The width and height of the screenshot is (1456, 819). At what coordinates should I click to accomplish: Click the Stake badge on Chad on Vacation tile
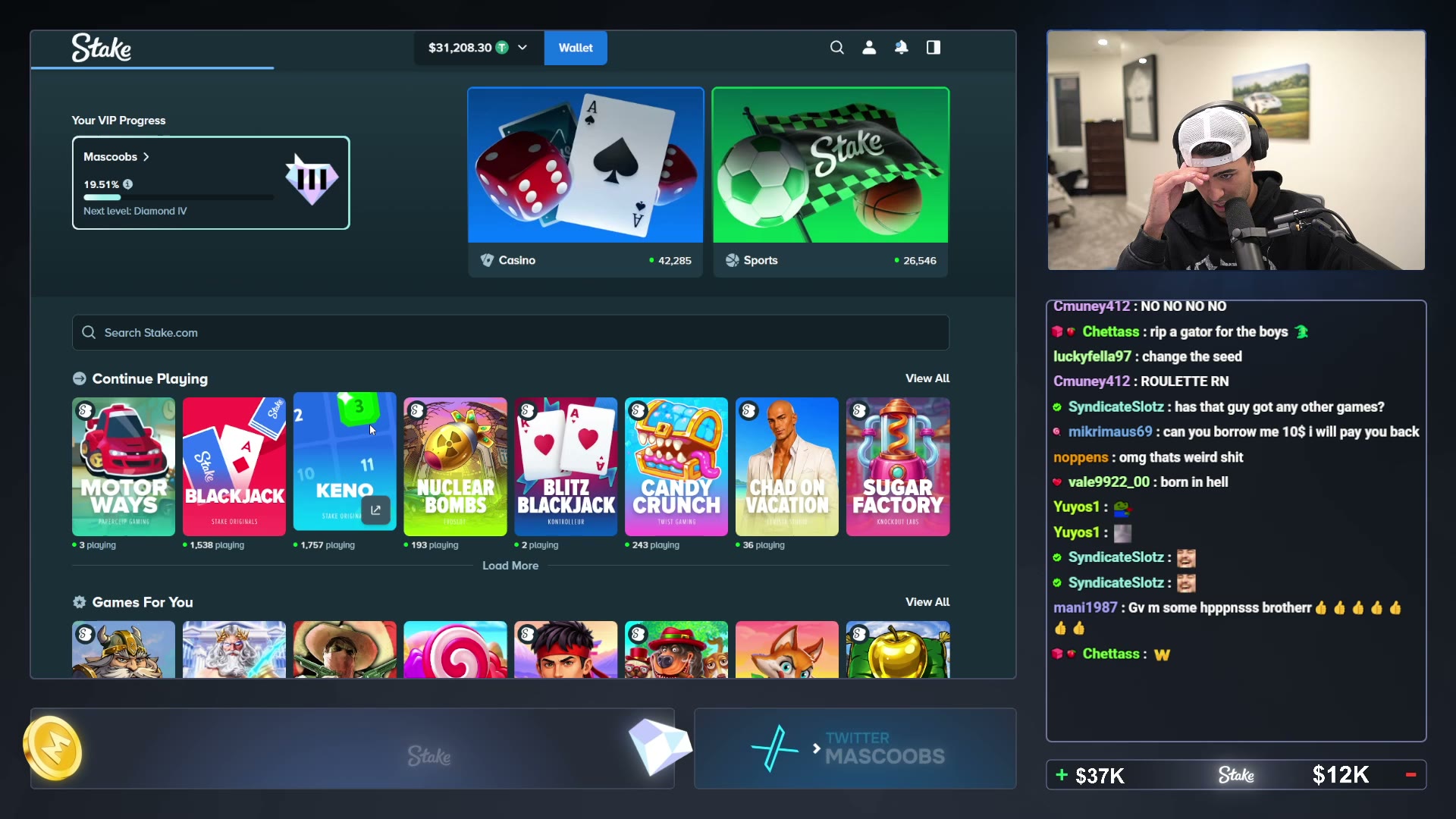[749, 411]
